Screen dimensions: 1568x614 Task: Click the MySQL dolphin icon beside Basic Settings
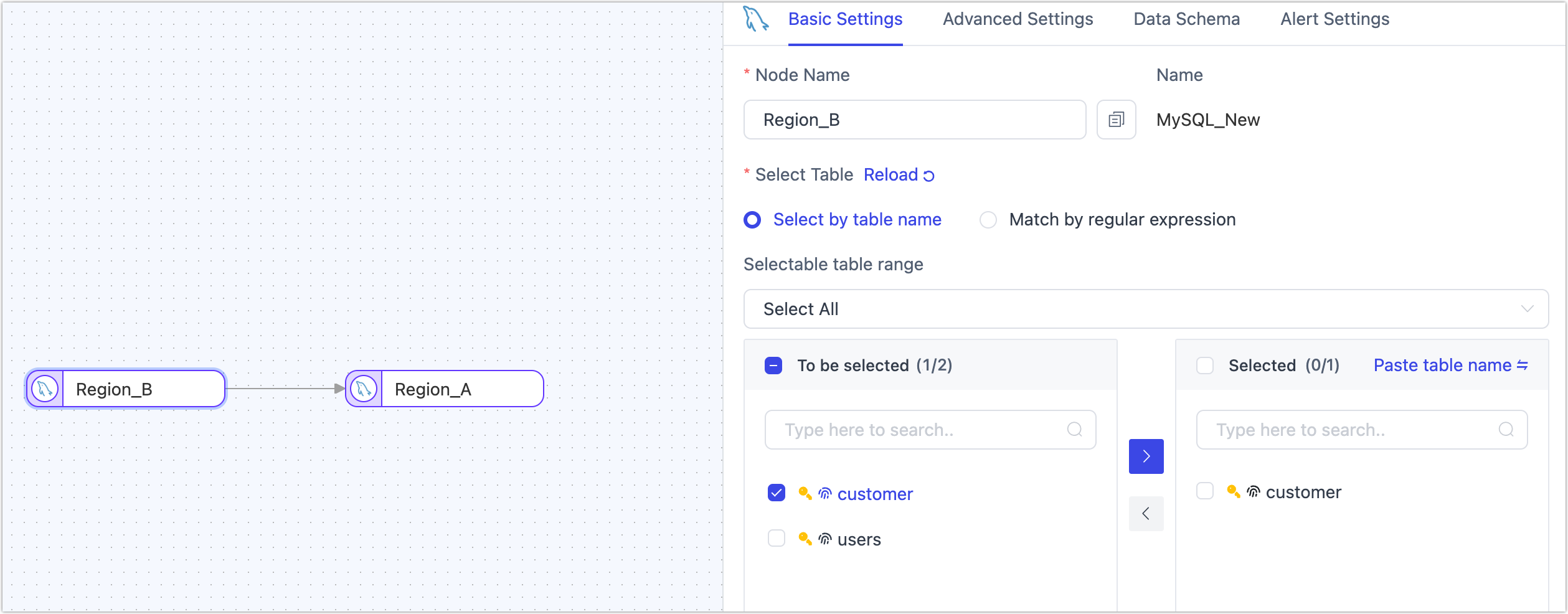(x=755, y=19)
